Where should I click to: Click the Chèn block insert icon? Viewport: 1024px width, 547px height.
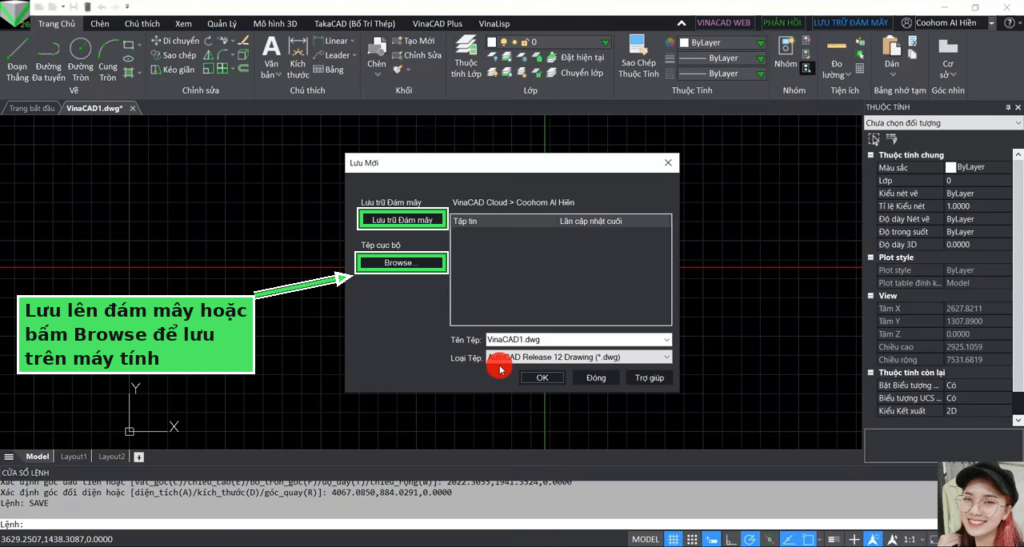click(377, 52)
